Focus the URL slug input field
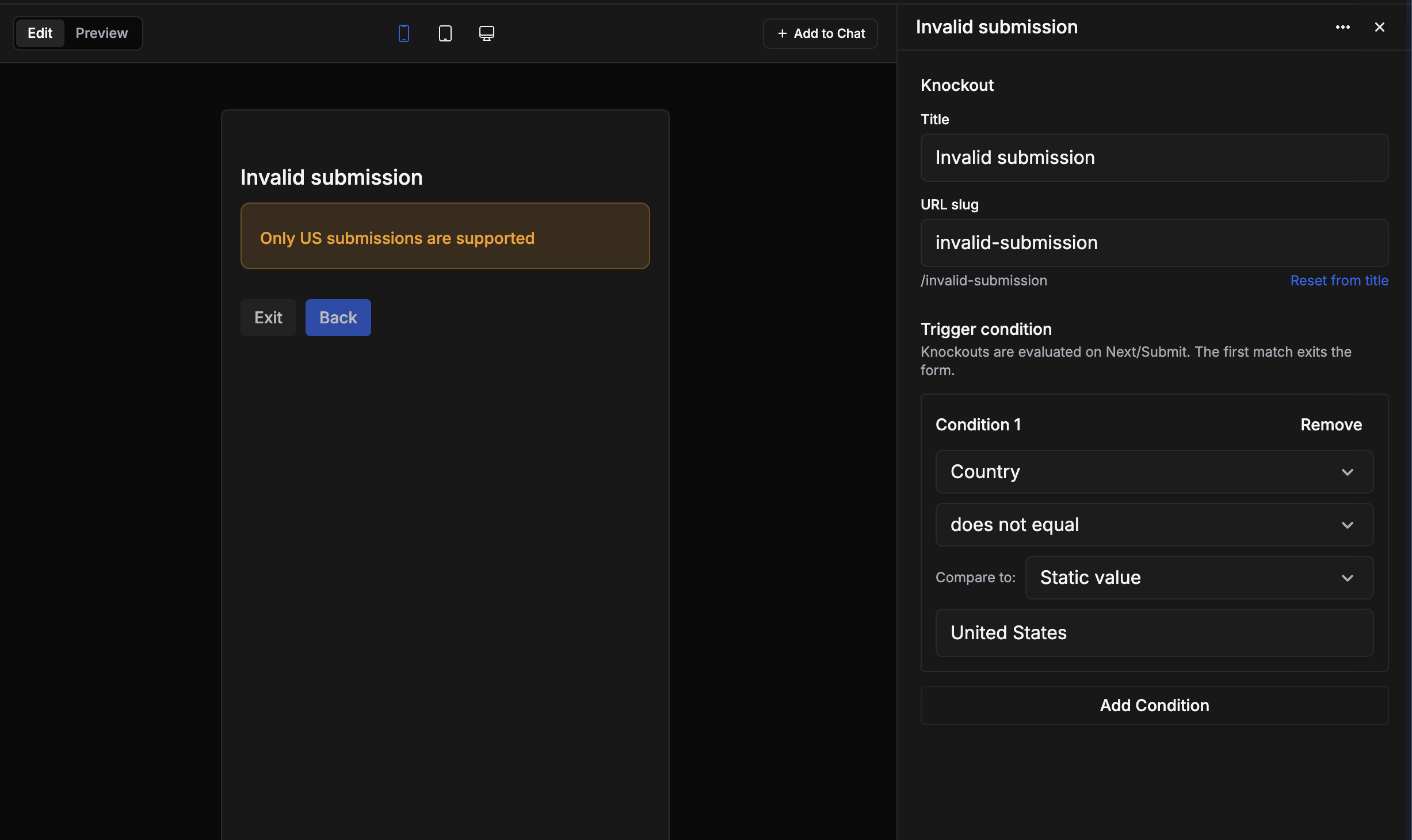 [1154, 243]
